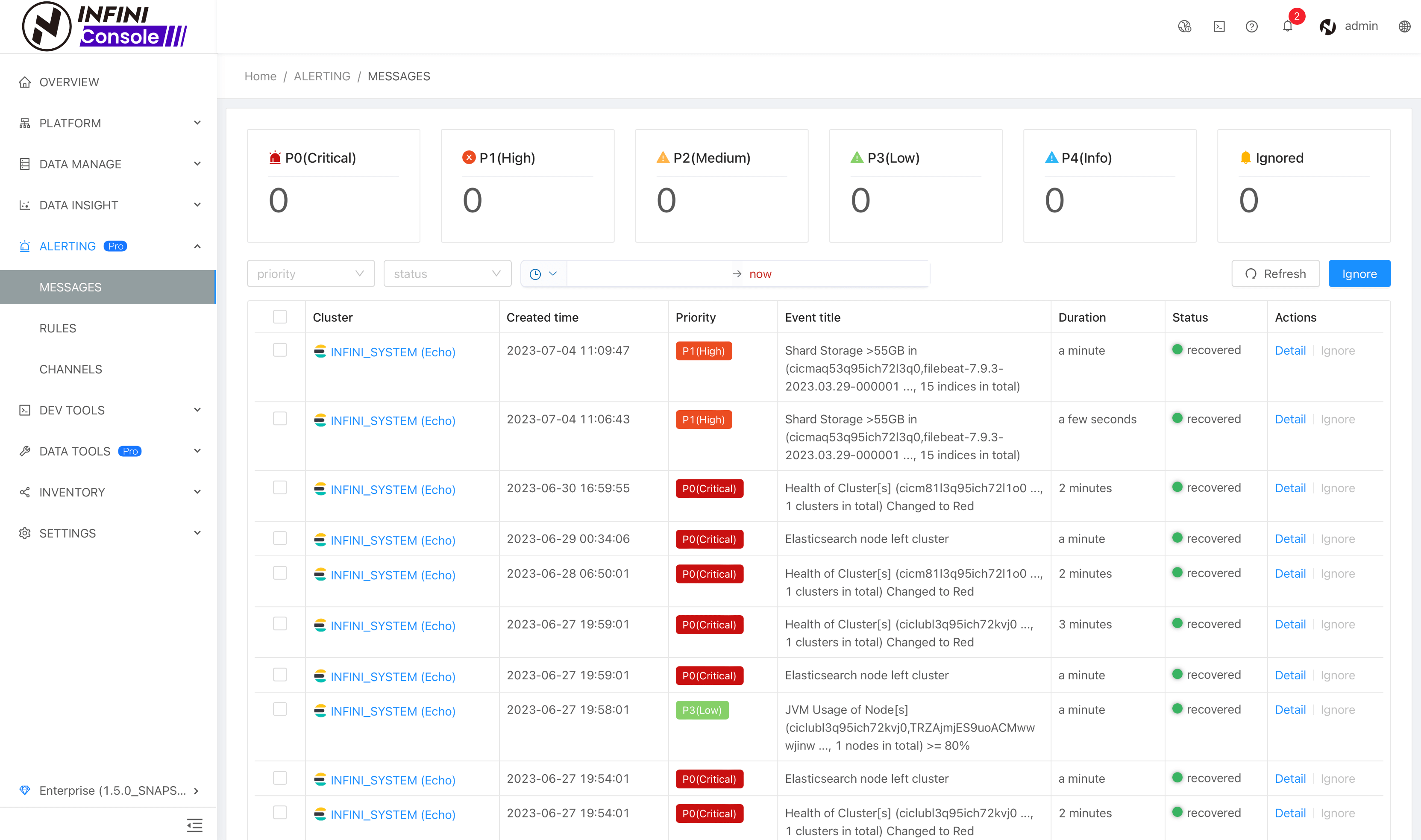Open the status filter dropdown
Image resolution: width=1421 pixels, height=840 pixels.
pos(448,274)
